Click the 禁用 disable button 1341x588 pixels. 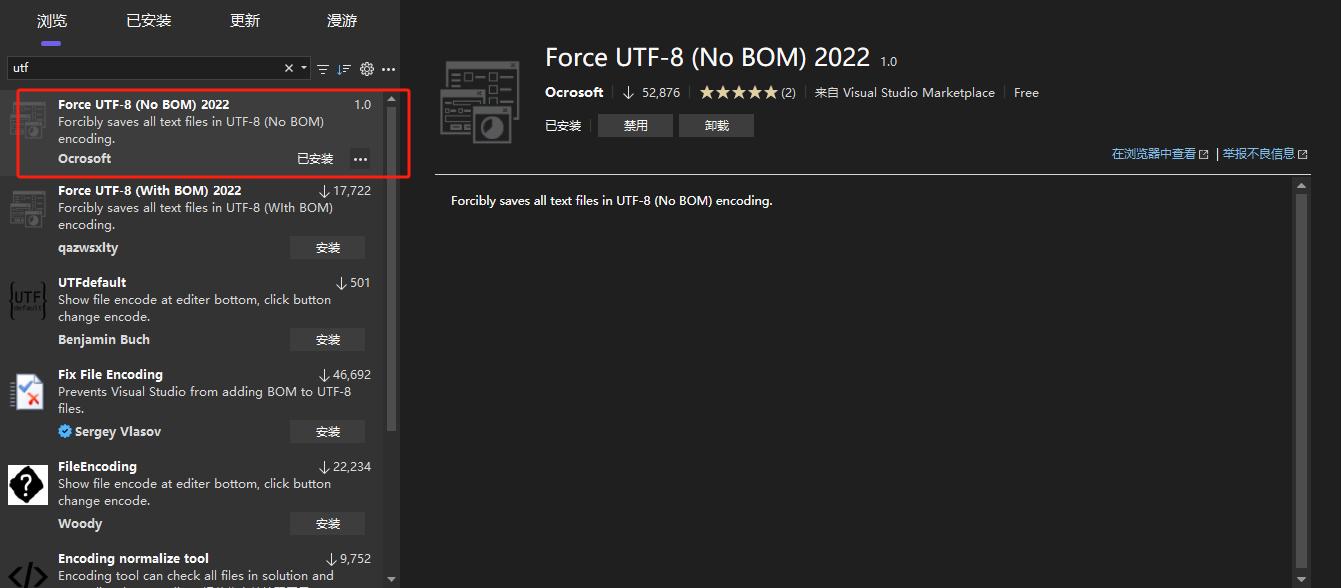[x=636, y=126]
